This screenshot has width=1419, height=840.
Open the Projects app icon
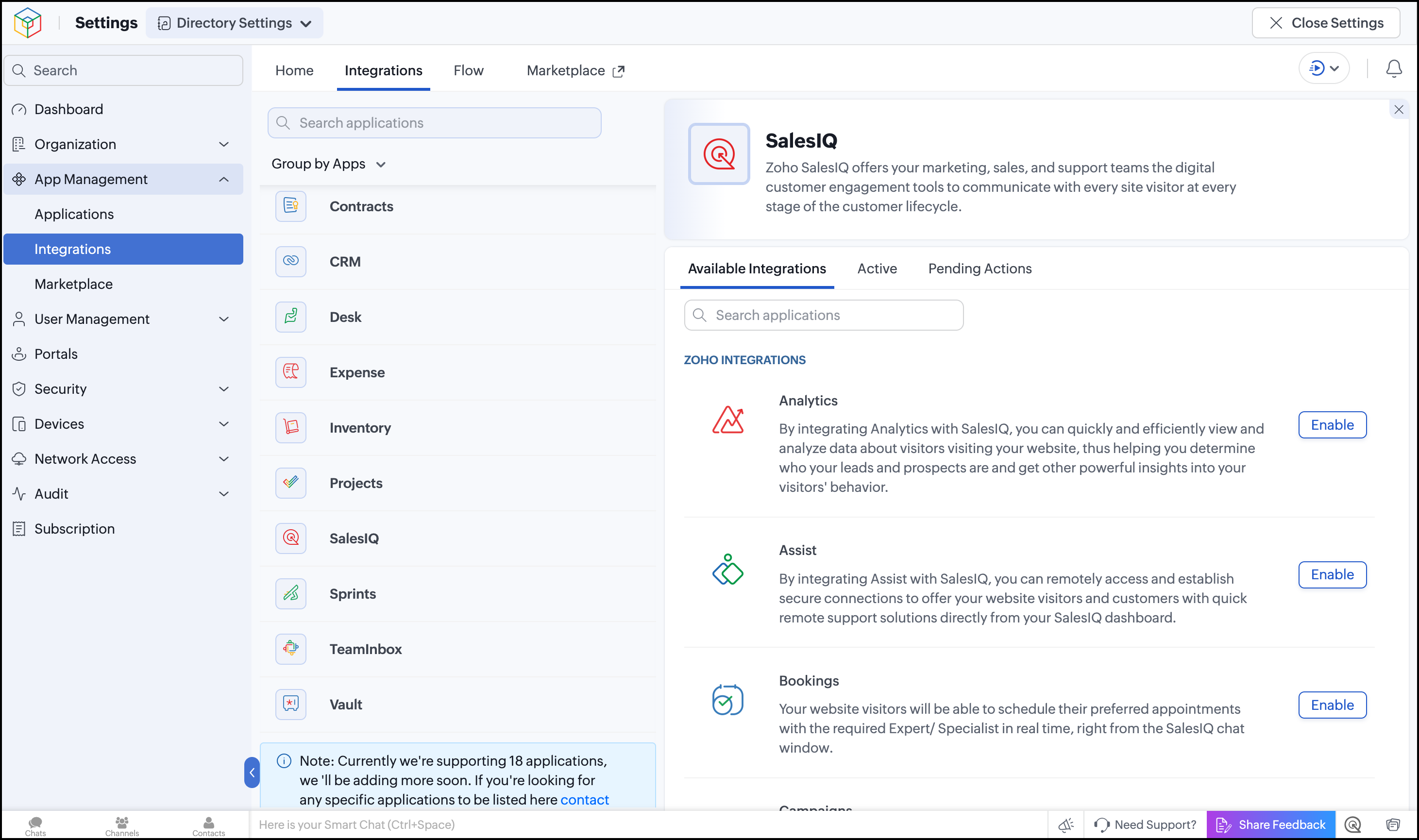[290, 483]
